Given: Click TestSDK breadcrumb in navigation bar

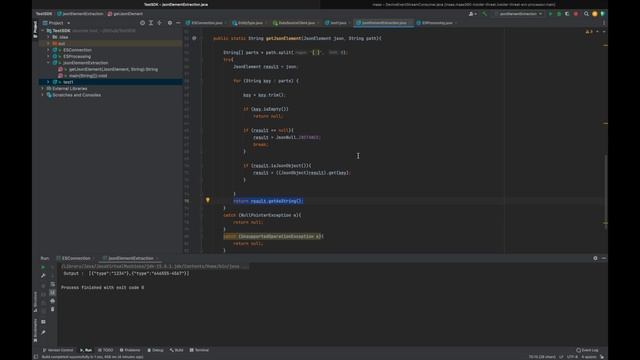Looking at the screenshot, I should 44,14.
